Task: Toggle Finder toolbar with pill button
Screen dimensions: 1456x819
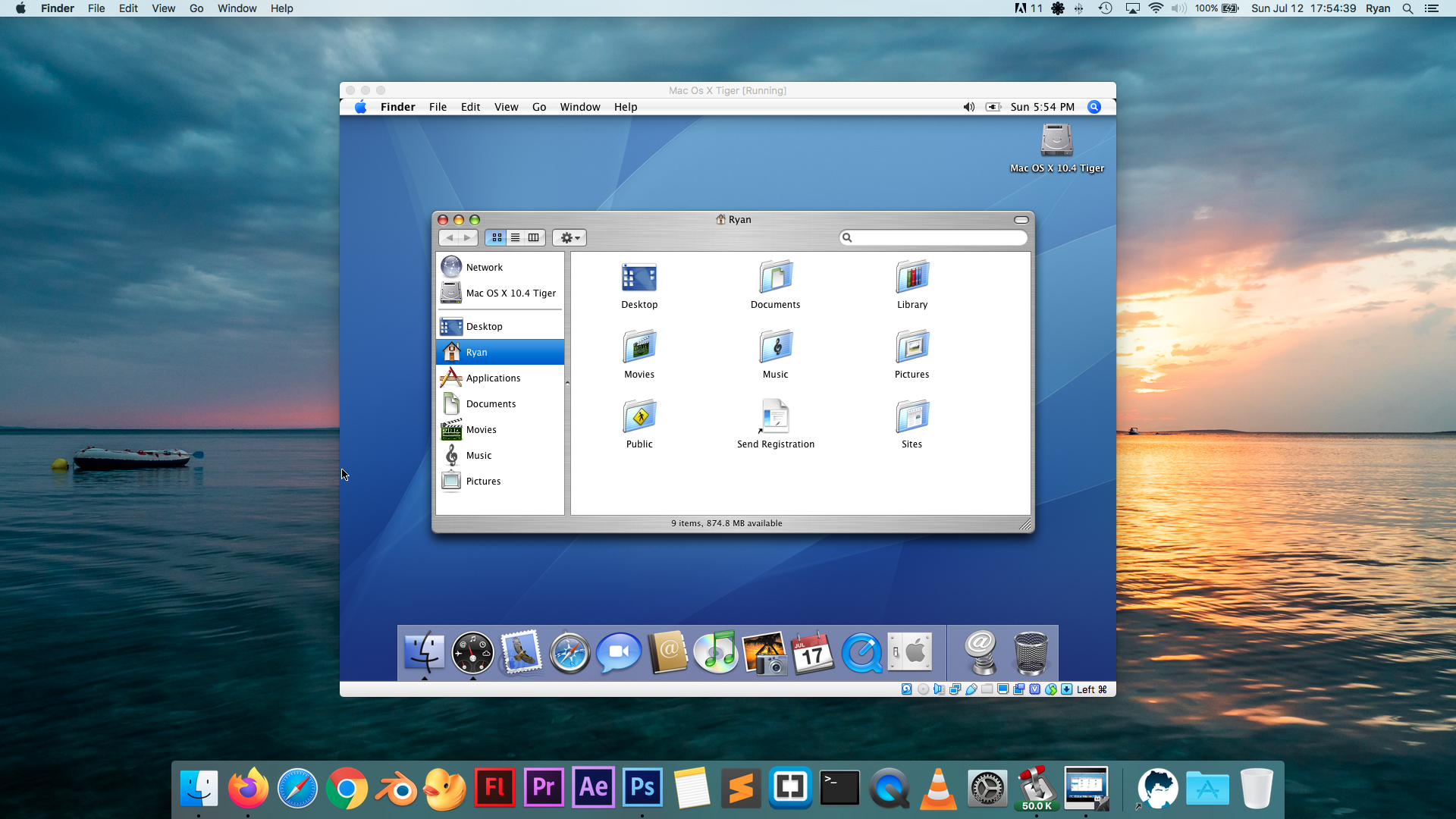Action: click(x=1021, y=220)
